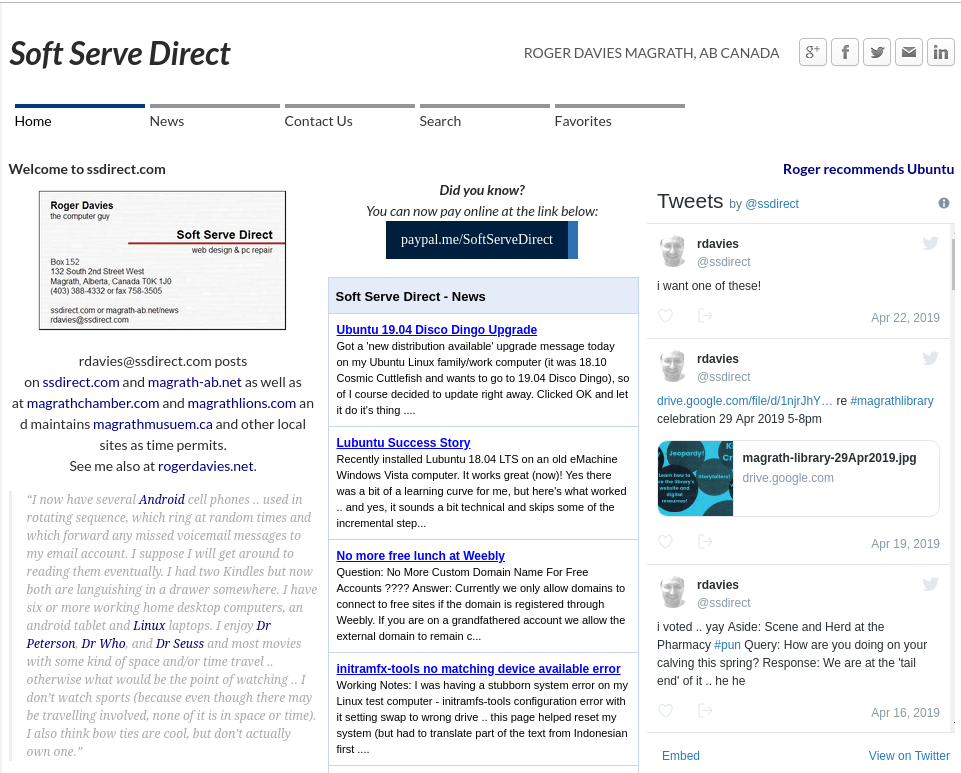The image size is (961, 773).
Task: Click the Soft Serve Direct site title
Action: coord(120,54)
